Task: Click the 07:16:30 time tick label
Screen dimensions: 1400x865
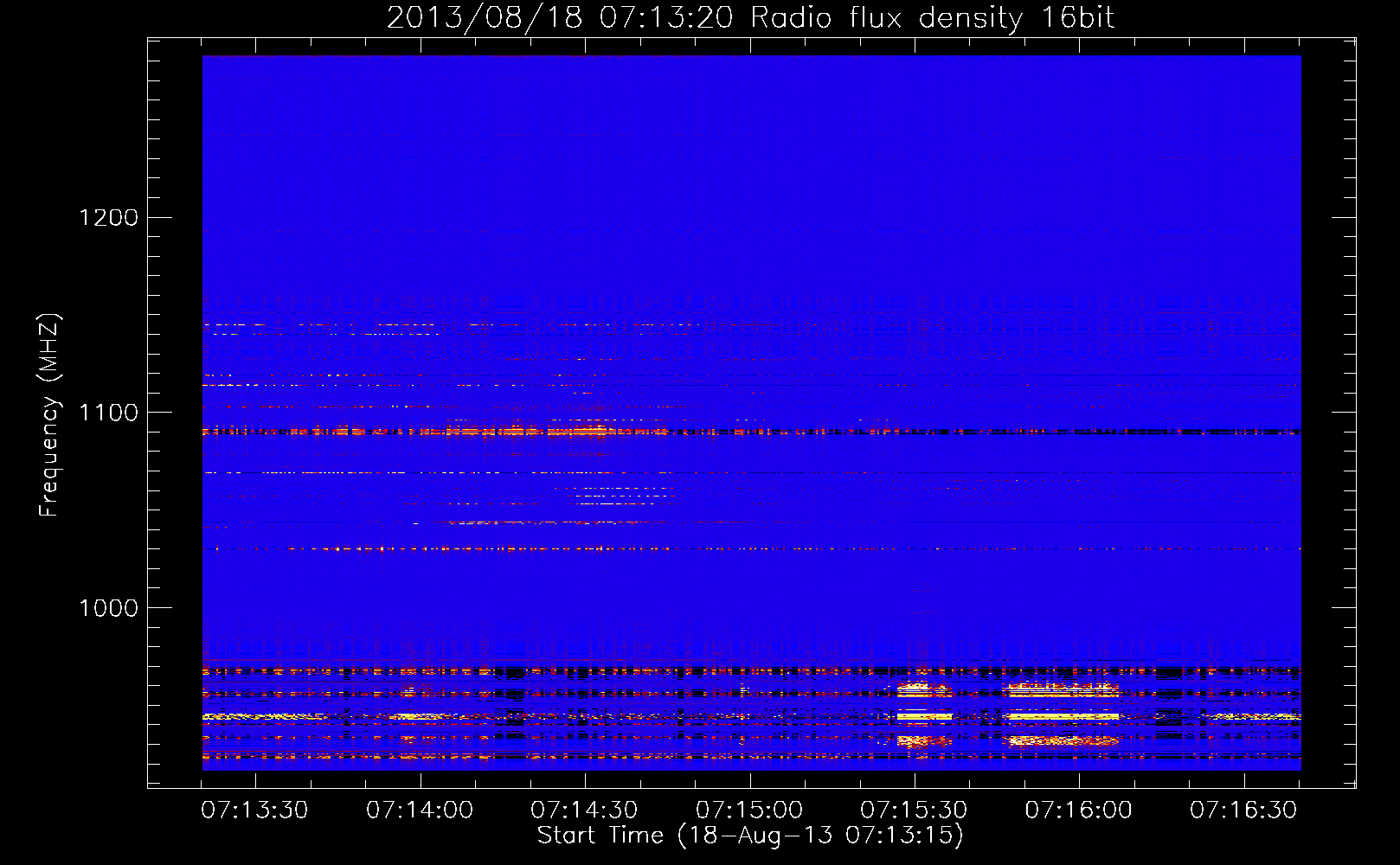Action: click(x=1243, y=811)
